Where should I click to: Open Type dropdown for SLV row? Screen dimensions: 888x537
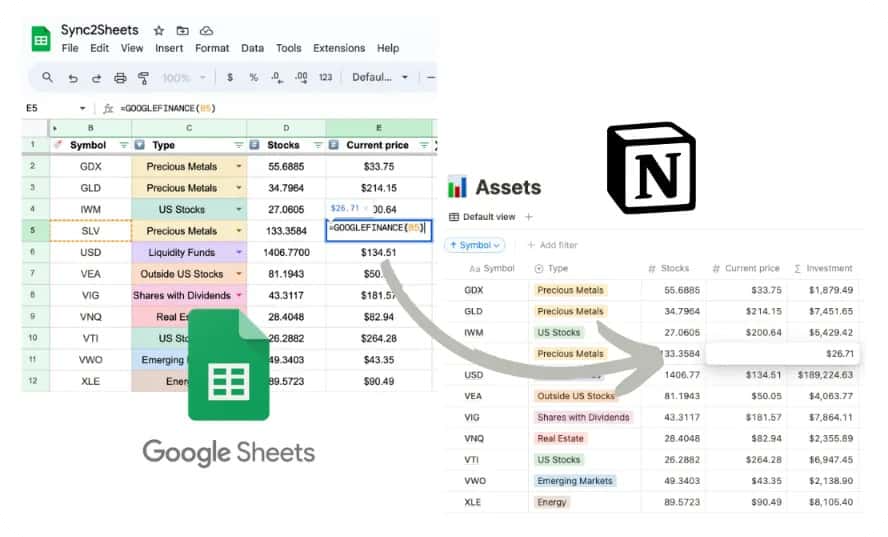pyautogui.click(x=238, y=231)
